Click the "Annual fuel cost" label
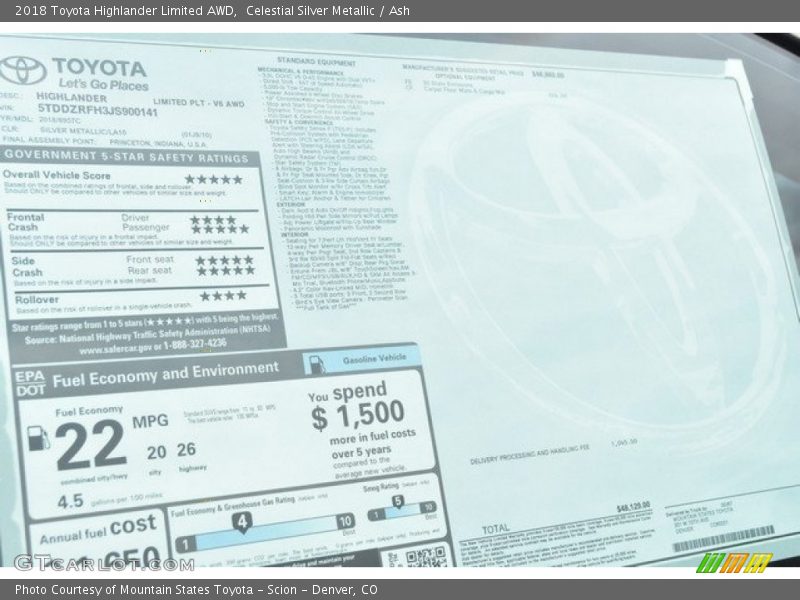The height and width of the screenshot is (600, 800). [98, 529]
